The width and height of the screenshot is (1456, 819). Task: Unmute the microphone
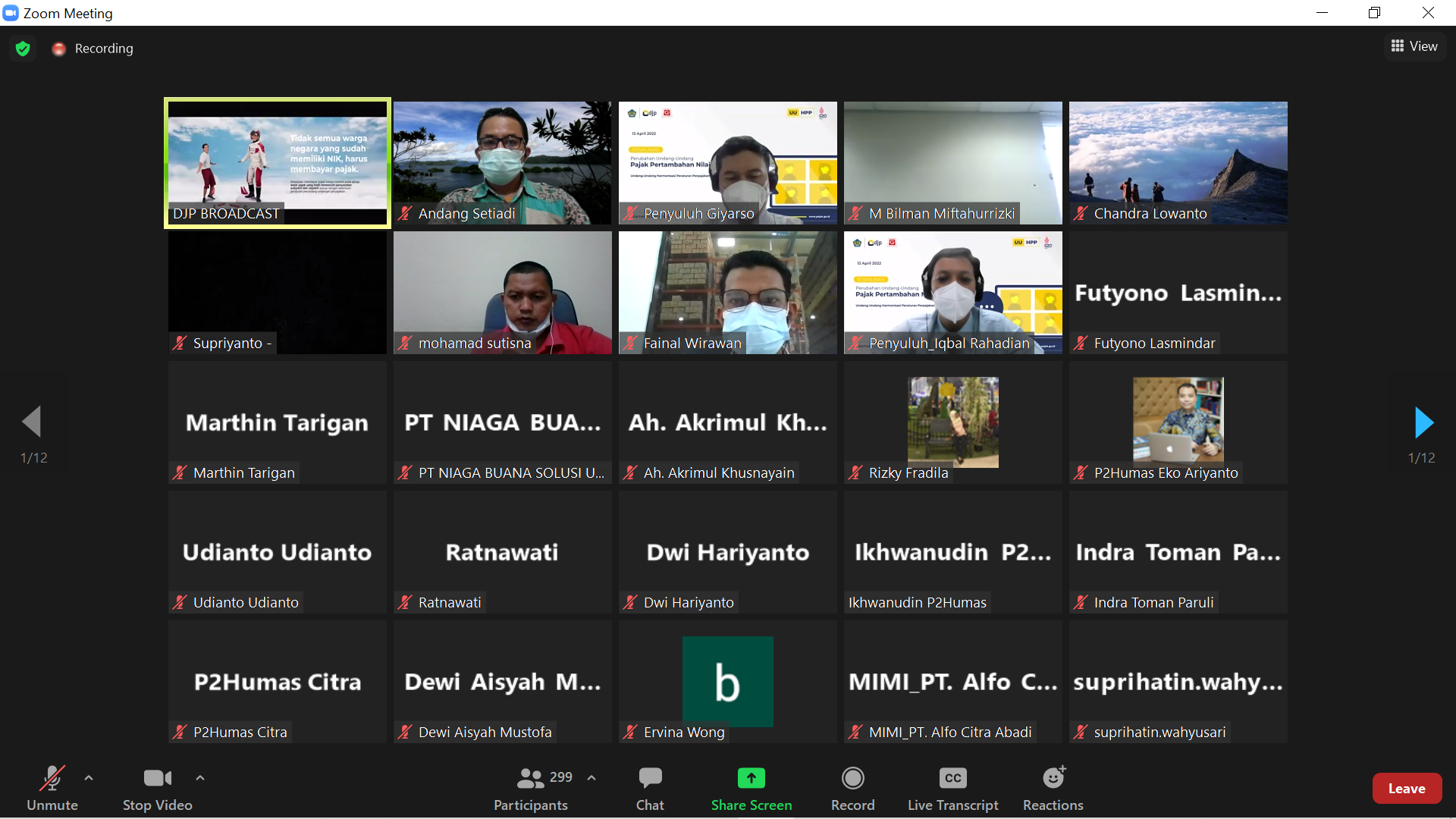[x=52, y=787]
